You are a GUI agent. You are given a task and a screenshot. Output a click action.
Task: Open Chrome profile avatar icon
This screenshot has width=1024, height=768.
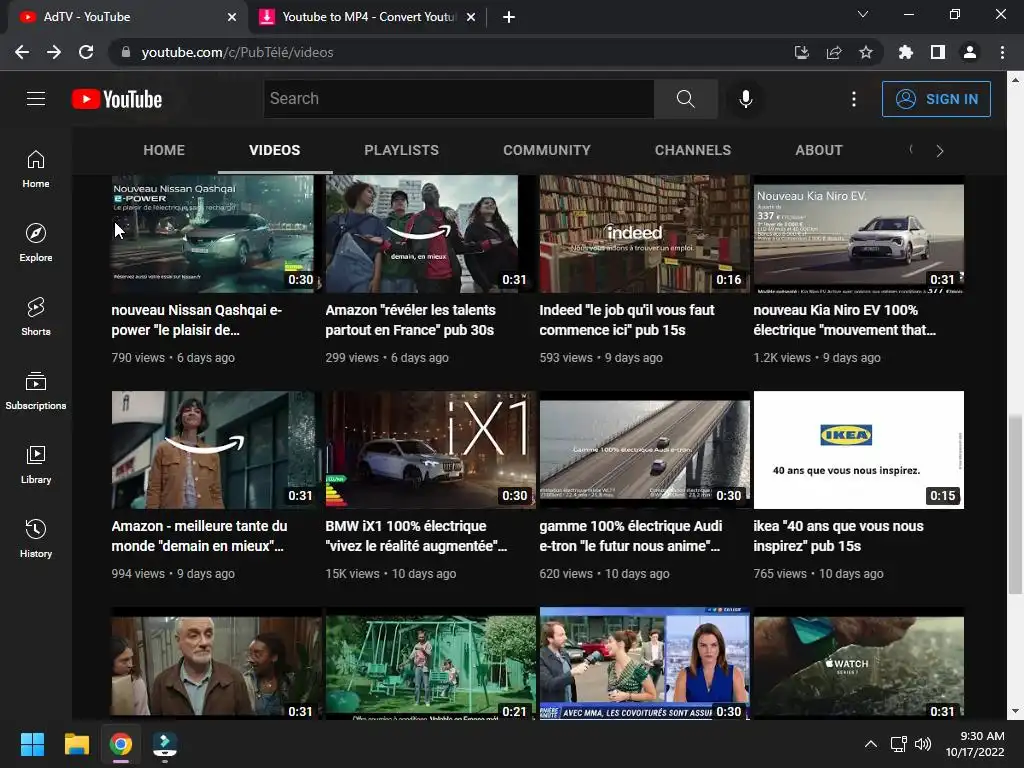[970, 52]
